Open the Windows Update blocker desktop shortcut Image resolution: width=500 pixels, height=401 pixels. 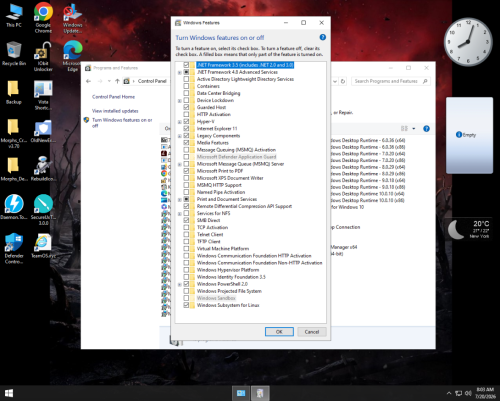[x=73, y=17]
